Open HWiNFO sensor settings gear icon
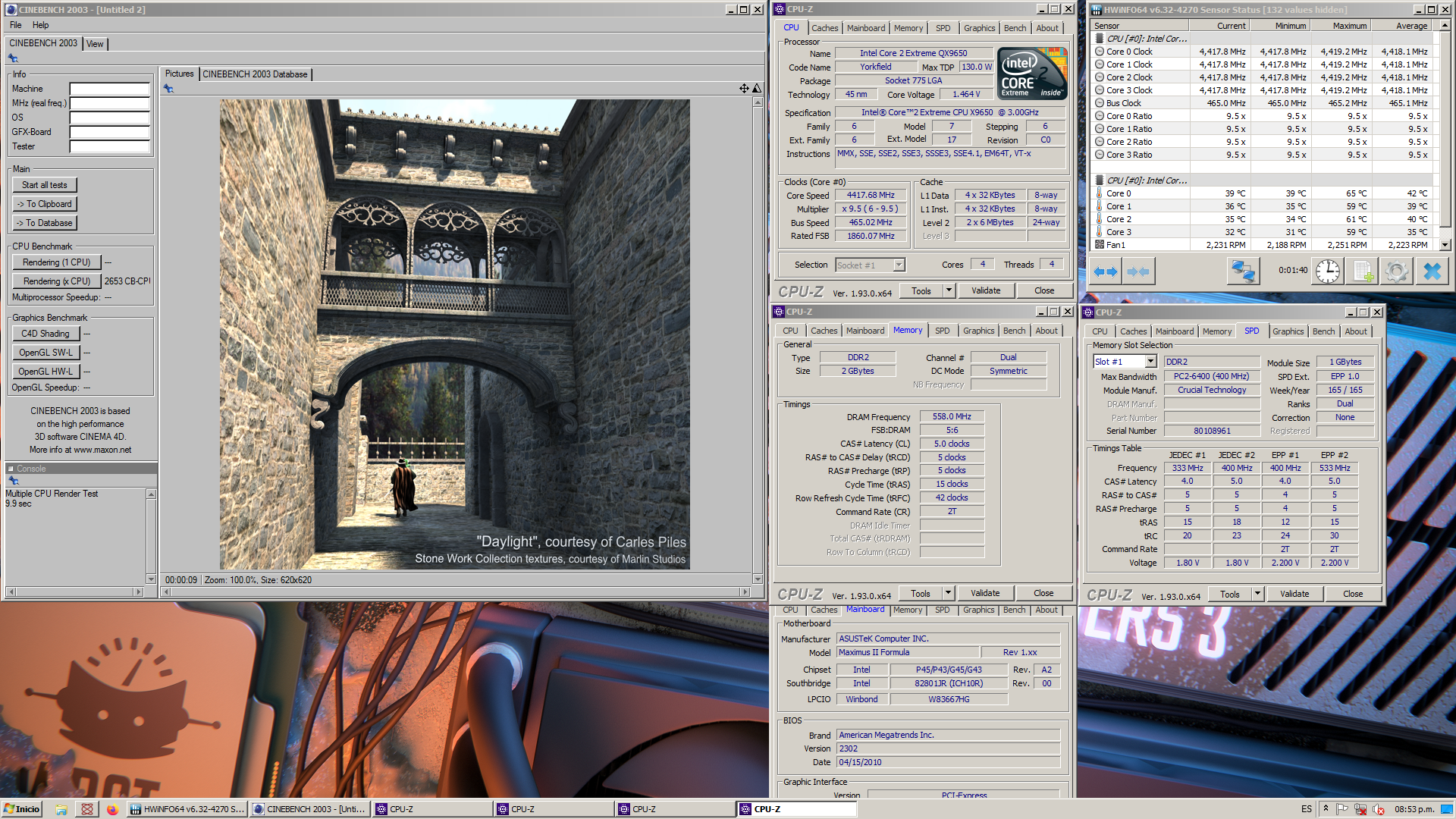This screenshot has height=819, width=1456. tap(1397, 271)
